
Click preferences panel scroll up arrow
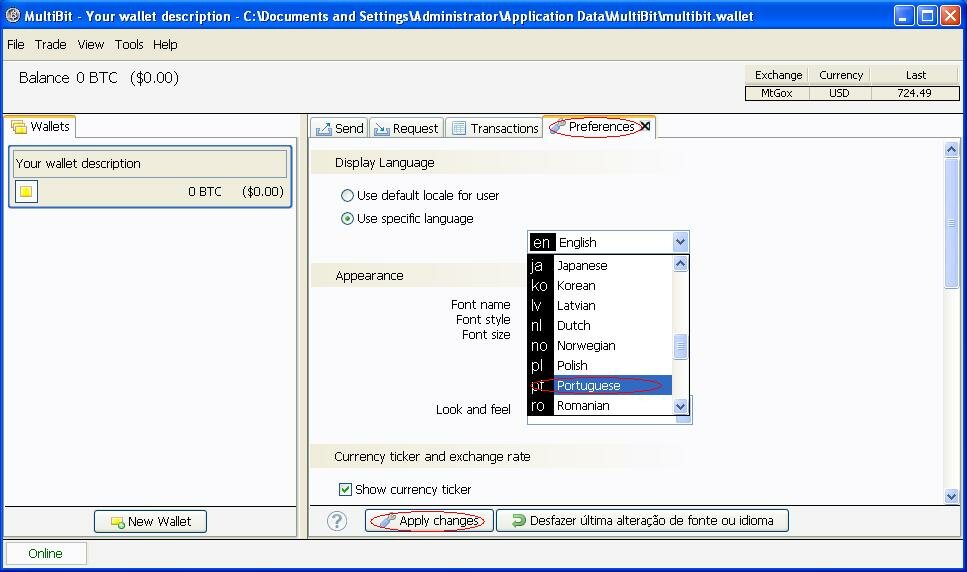coord(951,149)
